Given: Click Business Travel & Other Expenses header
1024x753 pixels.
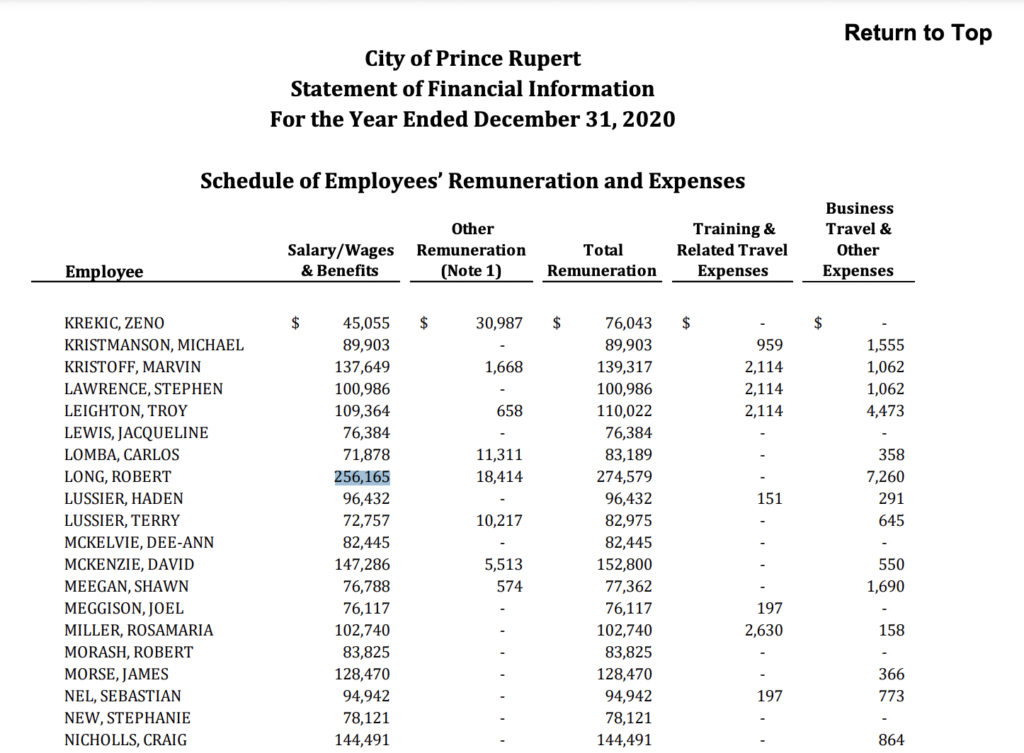Looking at the screenshot, I should coord(858,239).
